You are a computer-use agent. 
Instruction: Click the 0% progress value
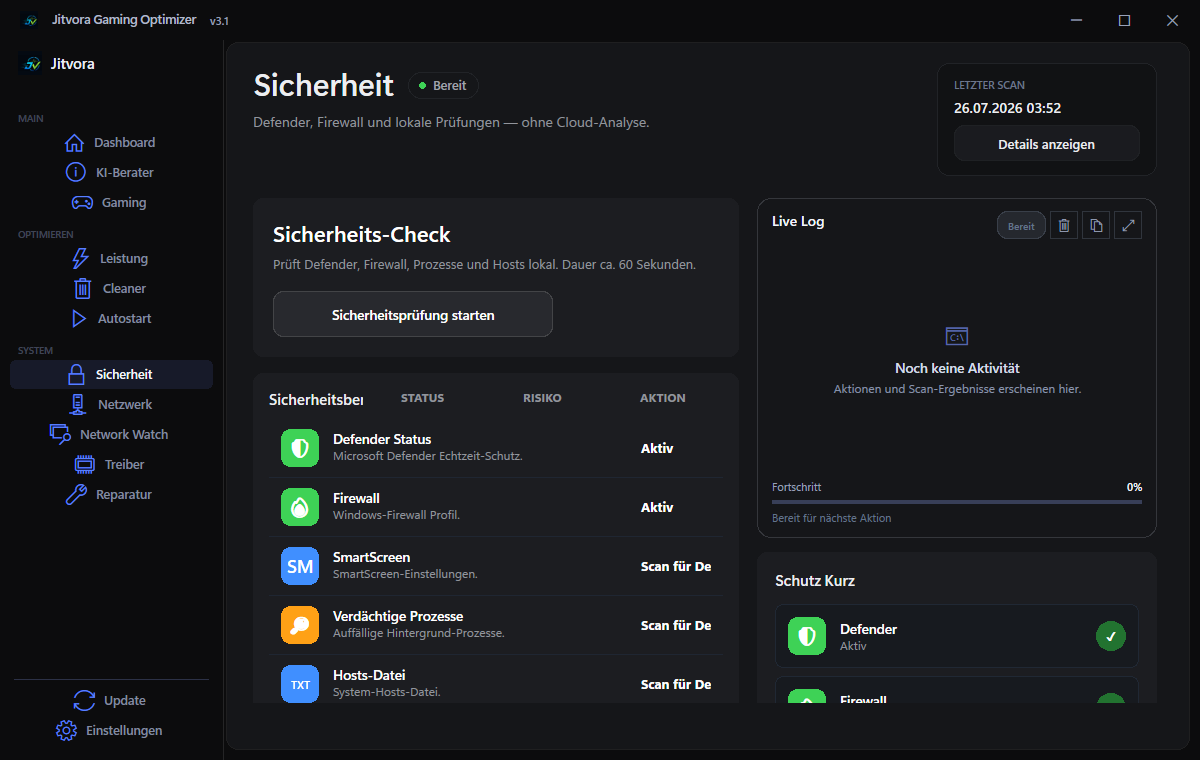(x=1134, y=487)
